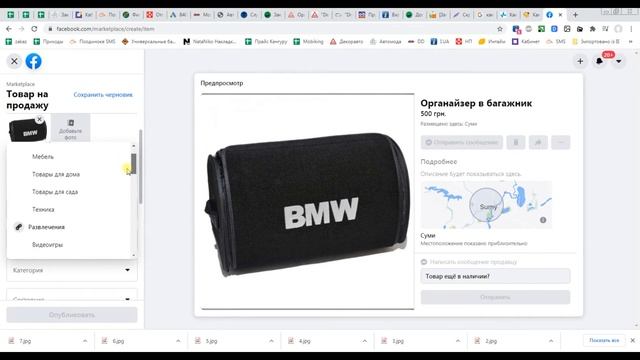640x360 pixels.
Task: Open the Кабинет bookmark
Action: click(526, 42)
